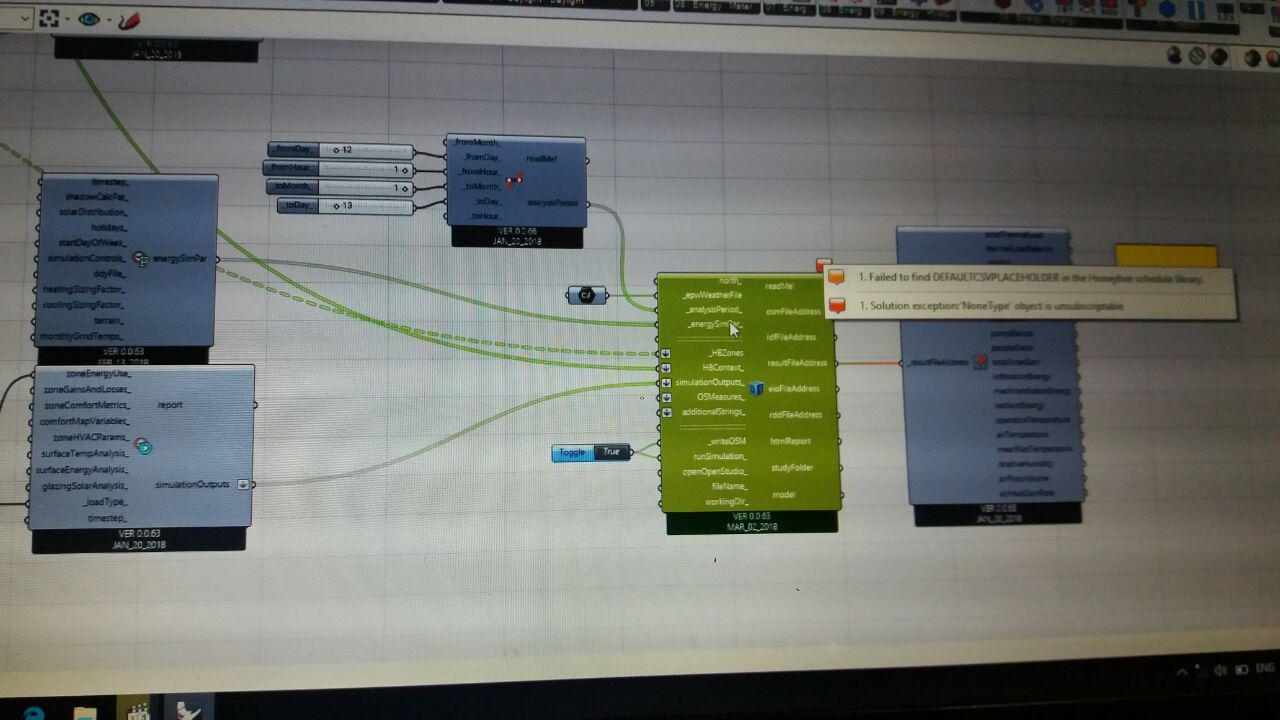The height and width of the screenshot is (720, 1280).
Task: Click the runSimulation_ input label
Action: point(719,456)
